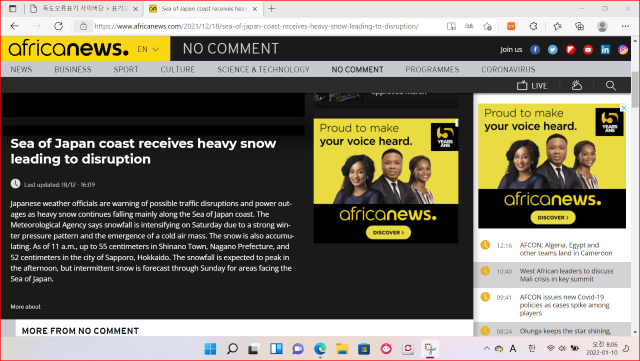Open the PROGRAMMES menu item
640x361 pixels.
click(x=432, y=69)
